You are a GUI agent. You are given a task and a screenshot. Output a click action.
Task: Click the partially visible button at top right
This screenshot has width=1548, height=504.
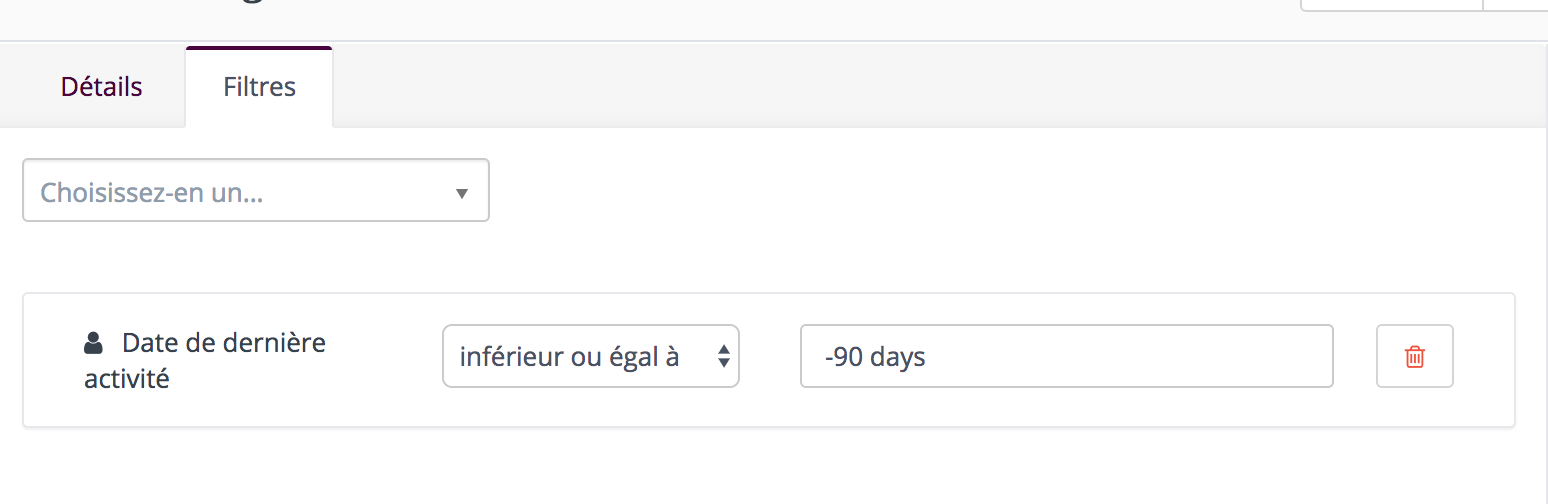[x=1391, y=5]
